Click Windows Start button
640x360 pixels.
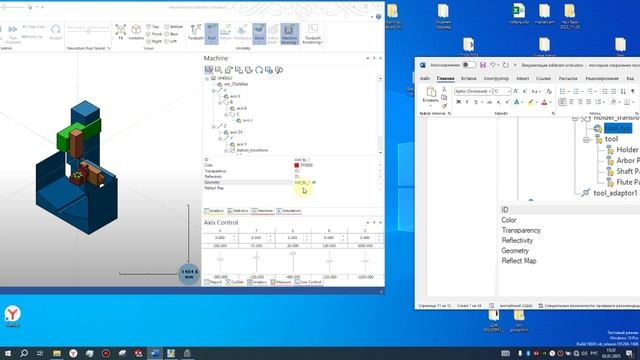point(7,353)
